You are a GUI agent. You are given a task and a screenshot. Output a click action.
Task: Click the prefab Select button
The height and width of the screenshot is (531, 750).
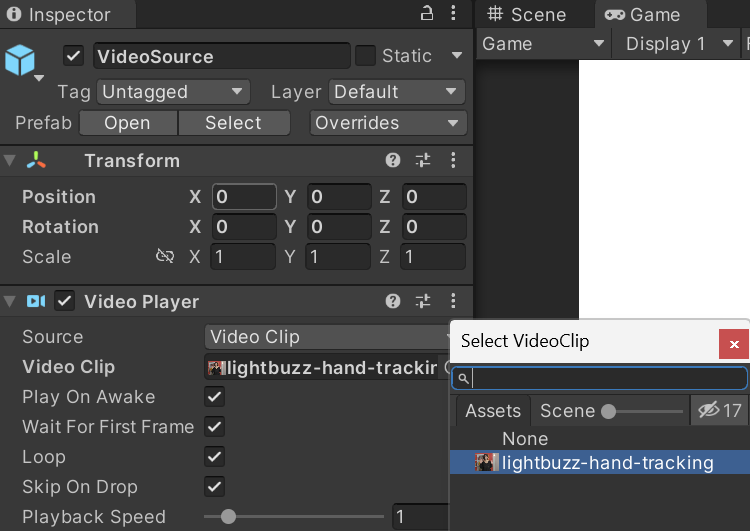(233, 123)
